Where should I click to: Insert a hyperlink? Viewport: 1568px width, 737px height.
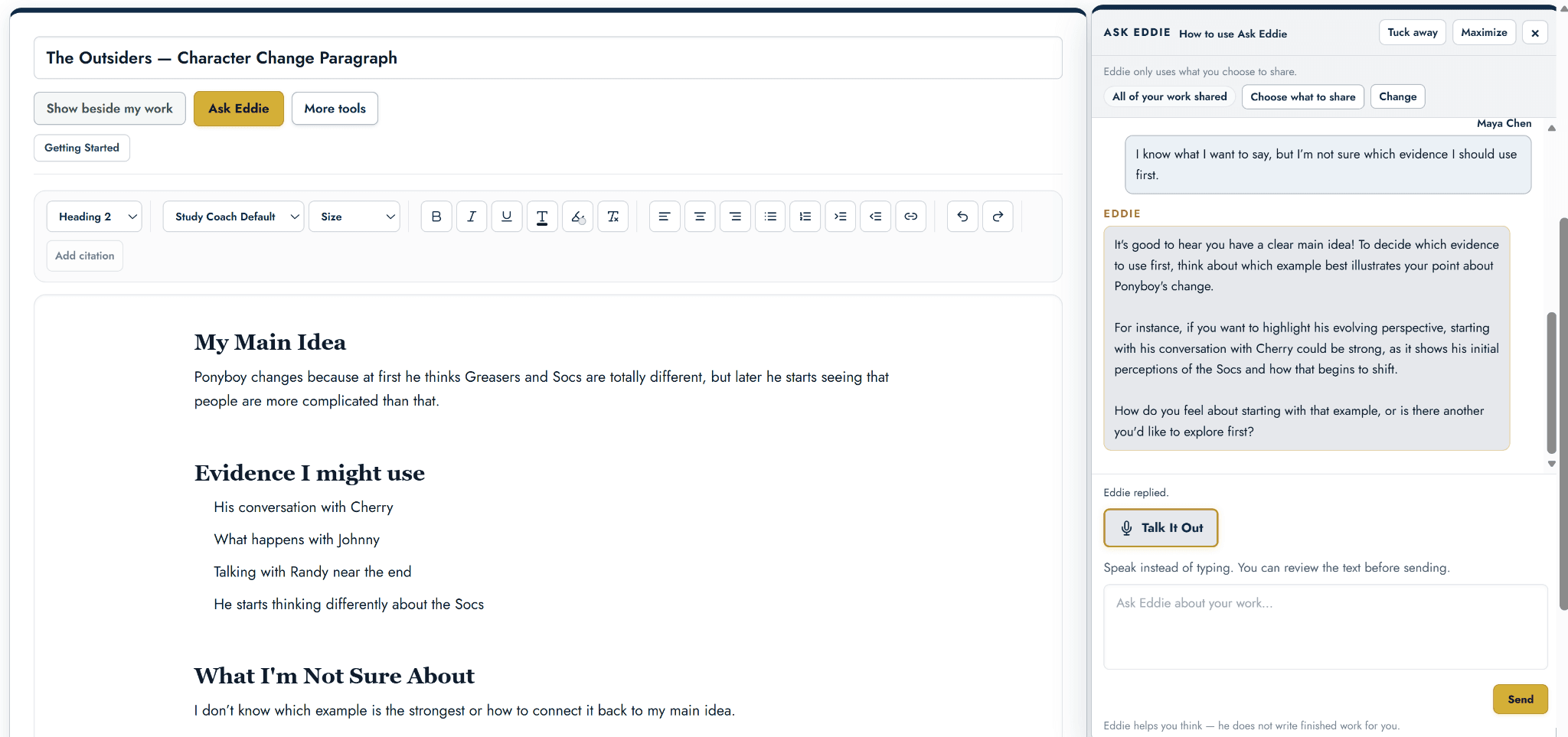click(911, 217)
